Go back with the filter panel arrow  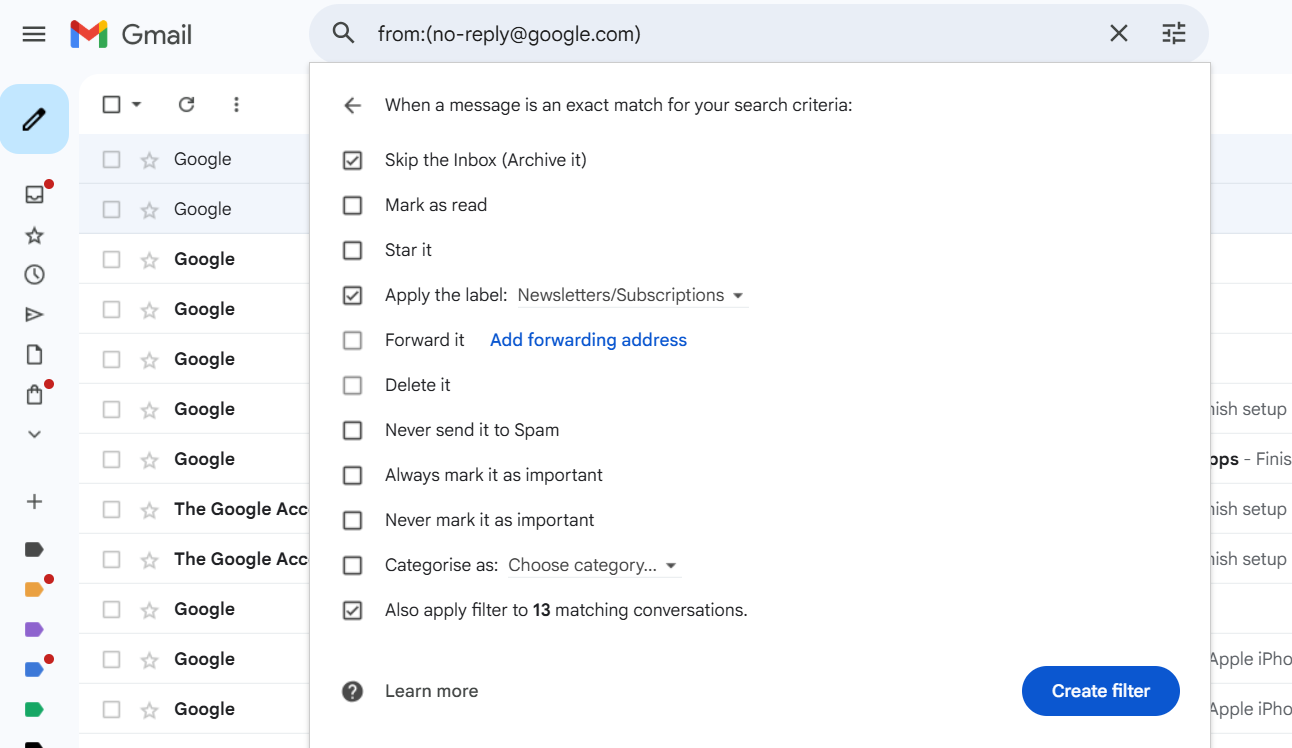point(352,105)
